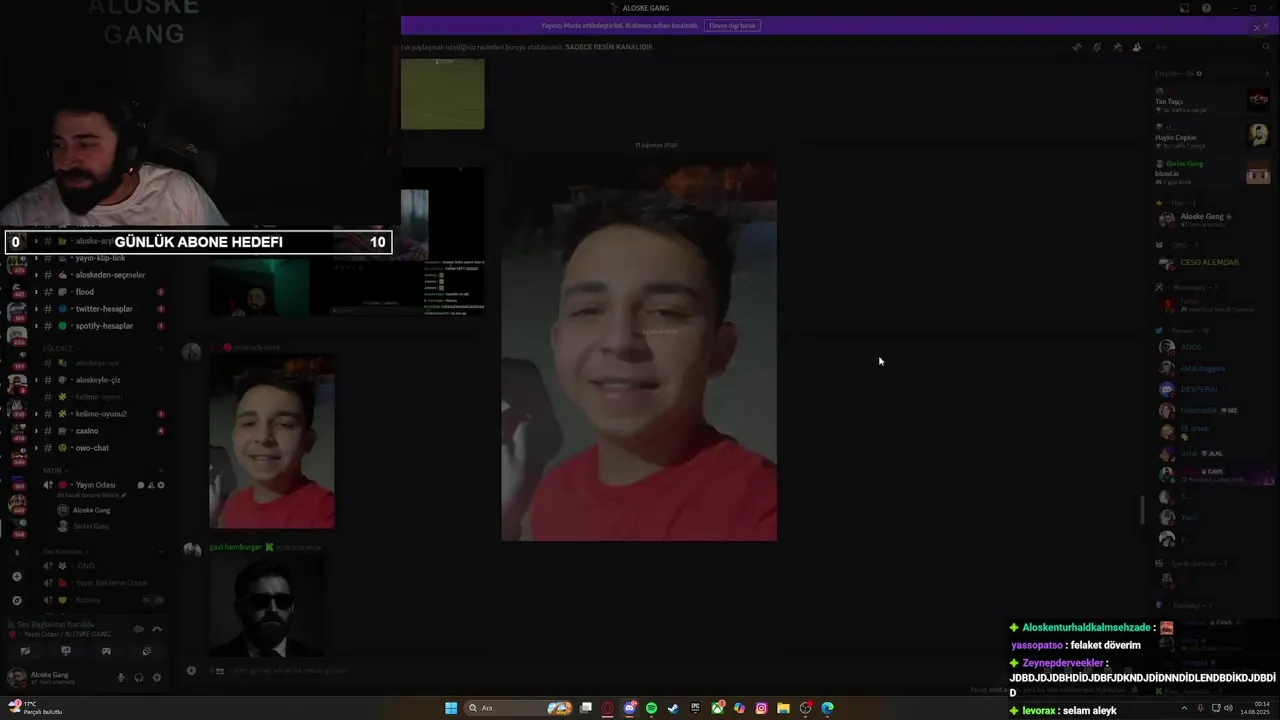Click the Devre dışı bırak button
Screen dimensions: 1280x720
pos(733,25)
